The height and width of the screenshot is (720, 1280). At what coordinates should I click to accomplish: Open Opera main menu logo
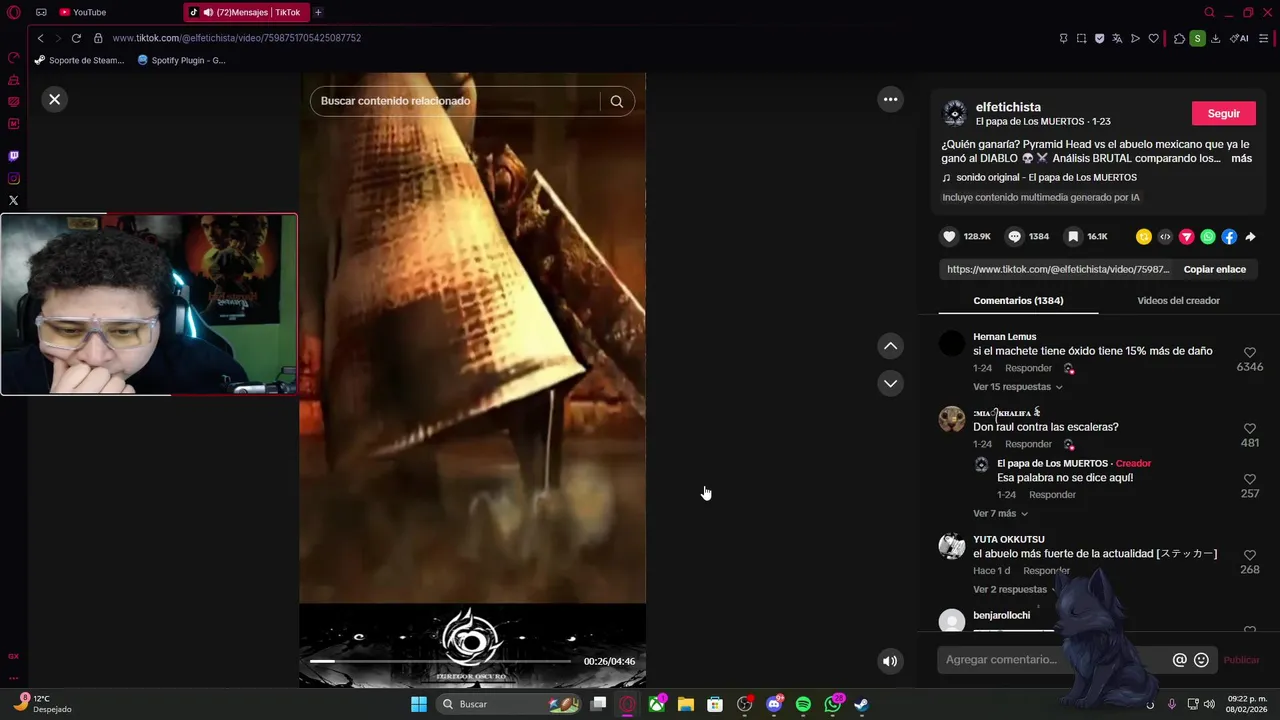coord(13,12)
